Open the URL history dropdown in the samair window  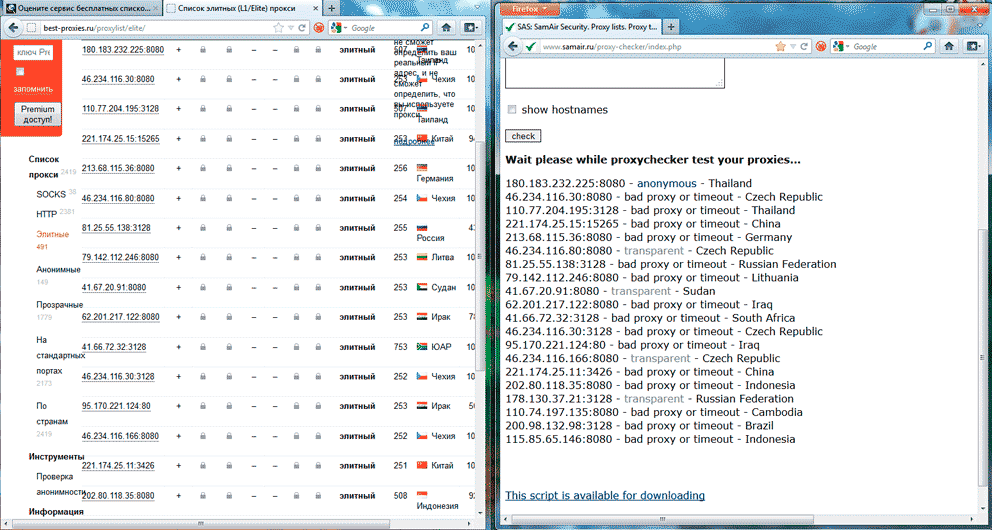(x=792, y=47)
